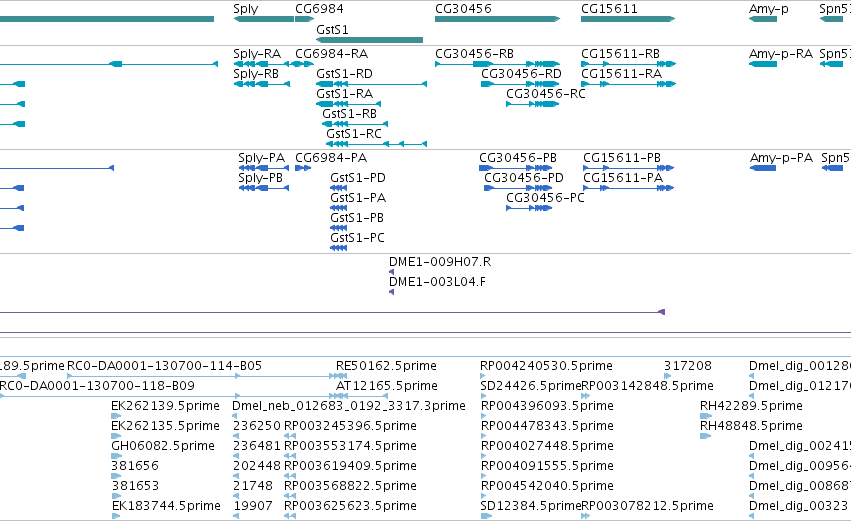851x521 pixels.
Task: Click the RP003245396.5prime EST label
Action: point(350,427)
